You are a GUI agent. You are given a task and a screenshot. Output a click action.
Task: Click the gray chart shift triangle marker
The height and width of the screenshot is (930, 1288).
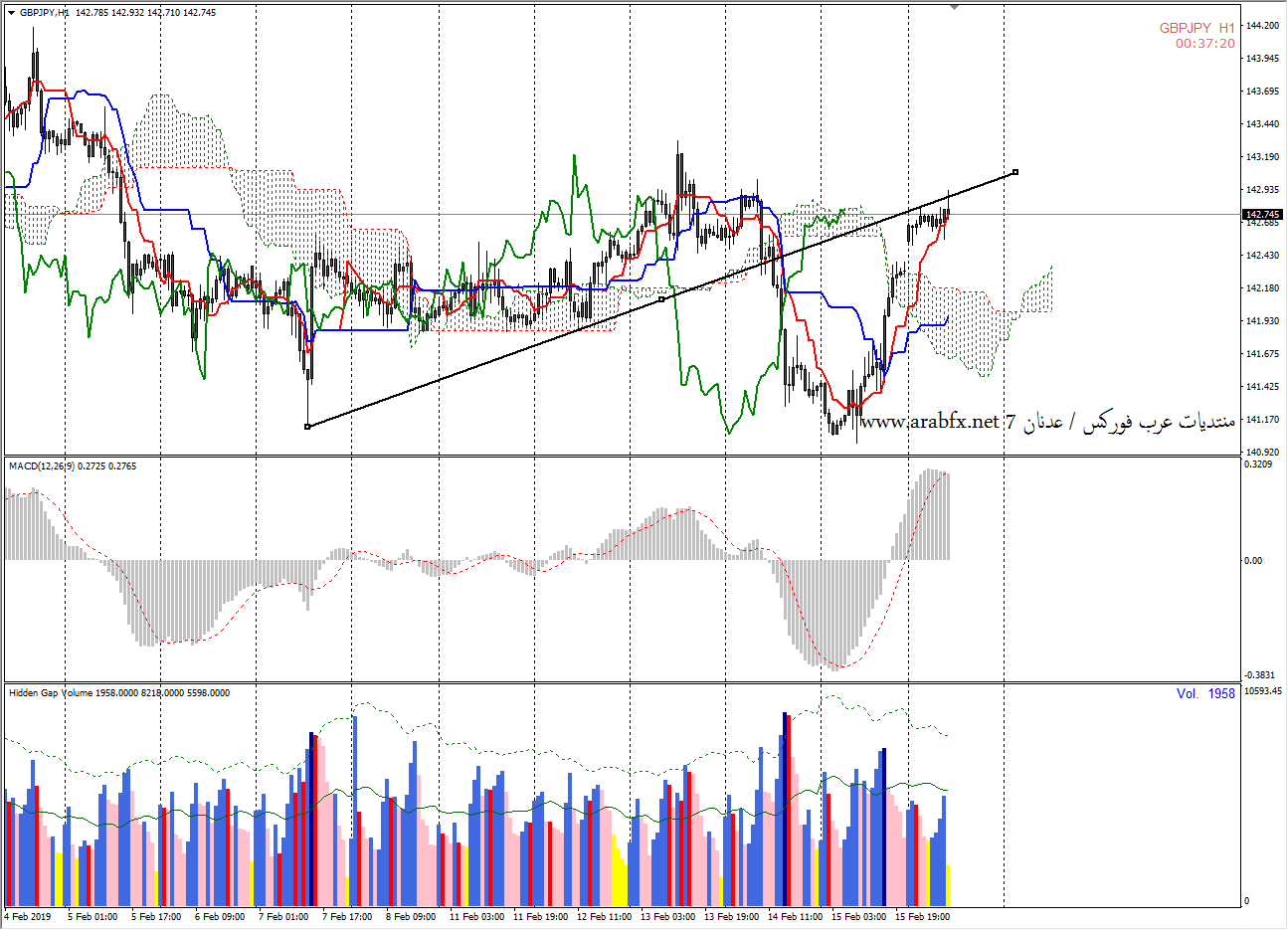point(955,7)
